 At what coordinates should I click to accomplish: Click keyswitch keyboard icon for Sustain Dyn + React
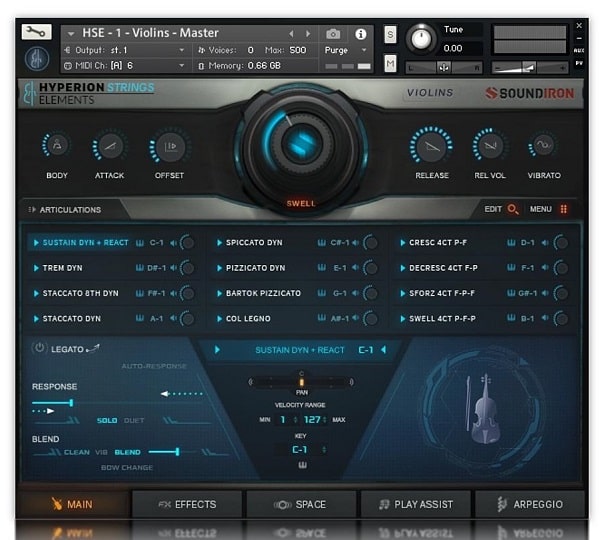(x=140, y=243)
